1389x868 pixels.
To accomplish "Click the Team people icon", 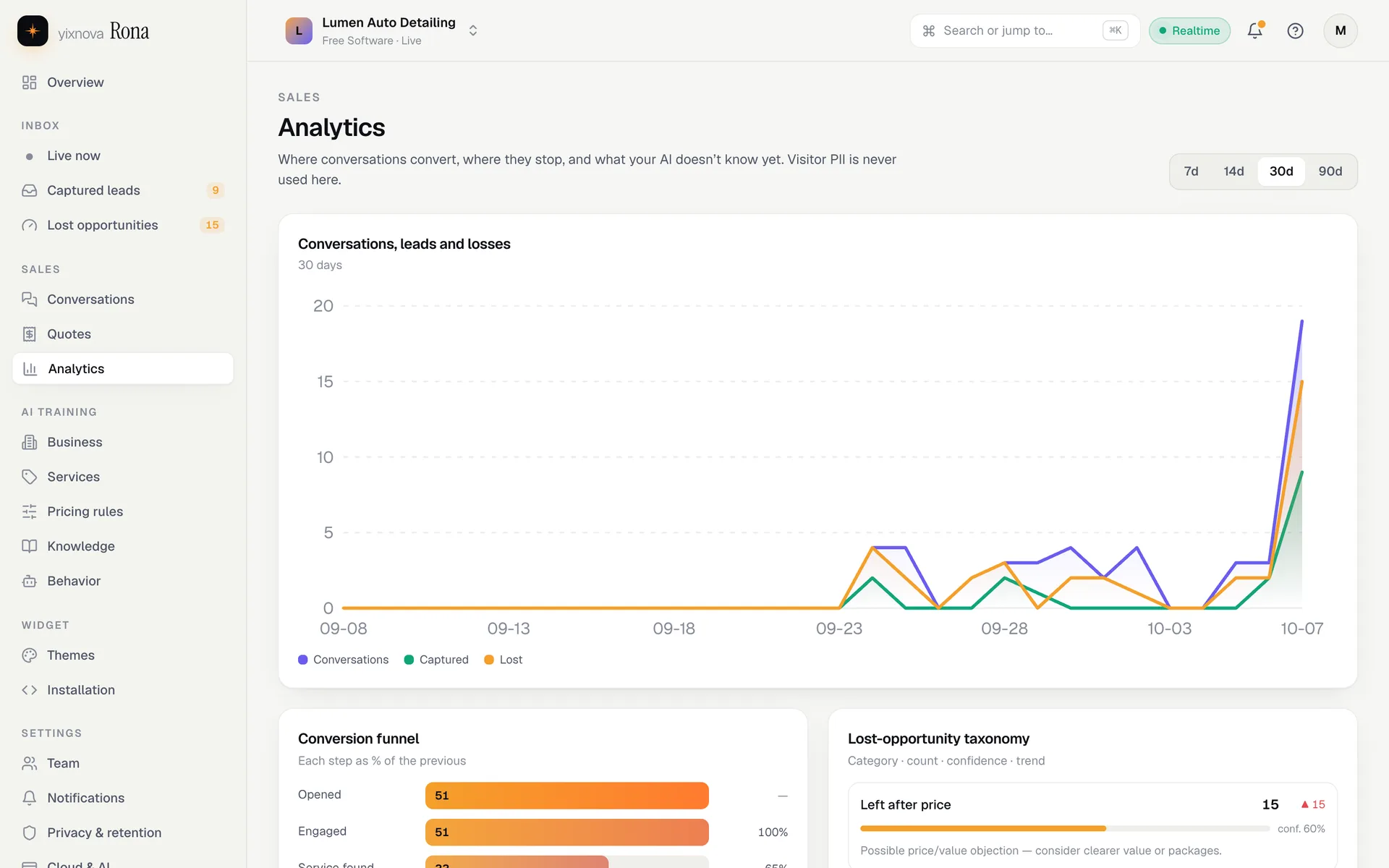I will pos(29,763).
